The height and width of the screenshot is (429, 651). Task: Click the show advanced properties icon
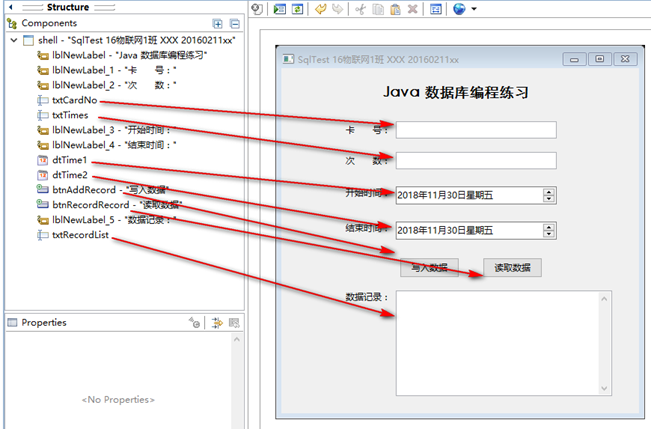pyautogui.click(x=235, y=323)
